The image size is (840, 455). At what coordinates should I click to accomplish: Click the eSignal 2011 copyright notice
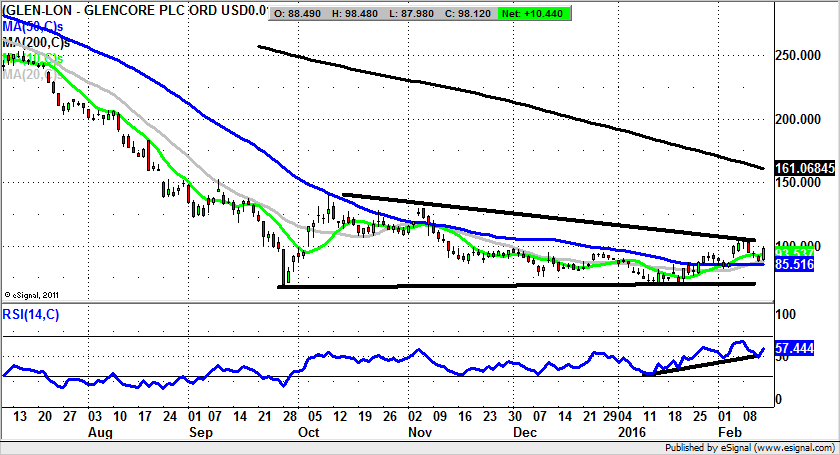point(33,295)
